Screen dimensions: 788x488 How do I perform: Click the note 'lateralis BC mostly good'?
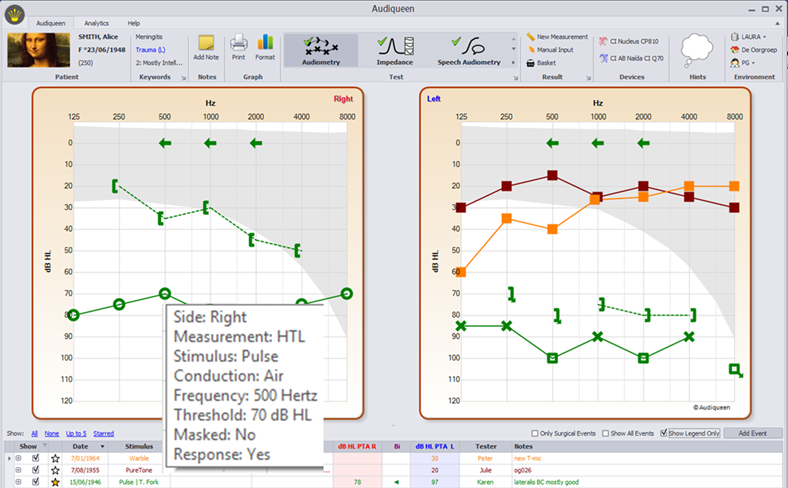(546, 482)
